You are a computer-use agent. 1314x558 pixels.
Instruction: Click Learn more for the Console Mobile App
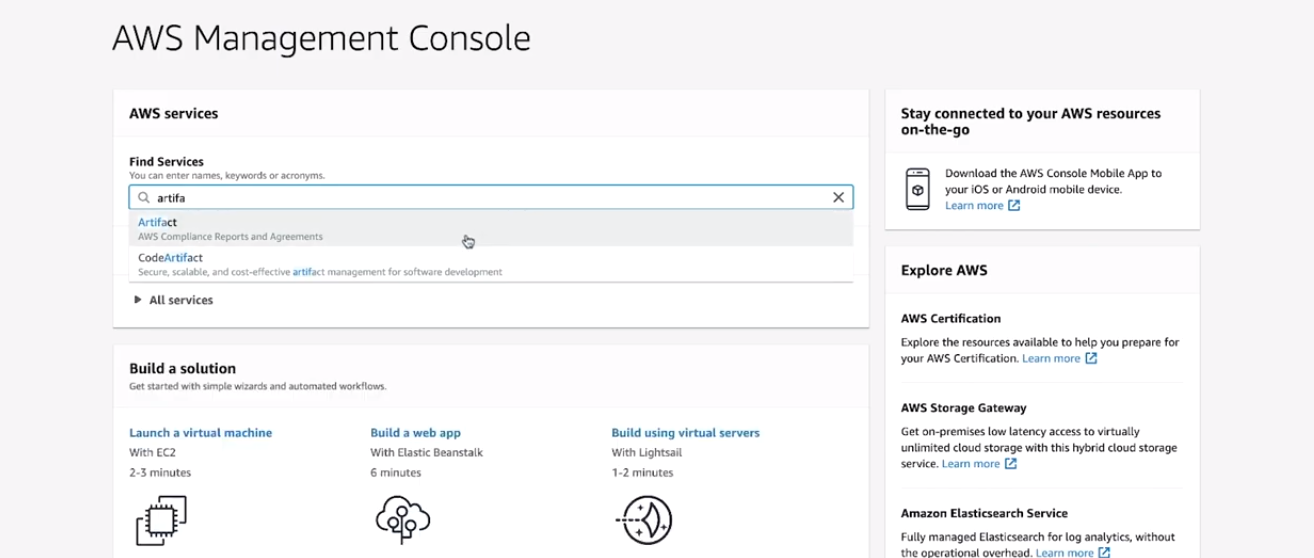[974, 206]
